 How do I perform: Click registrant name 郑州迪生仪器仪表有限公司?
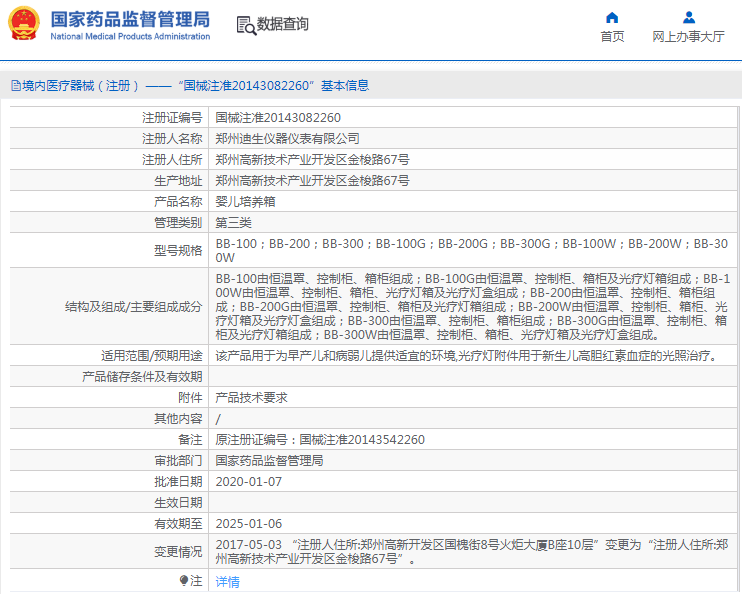(287, 139)
